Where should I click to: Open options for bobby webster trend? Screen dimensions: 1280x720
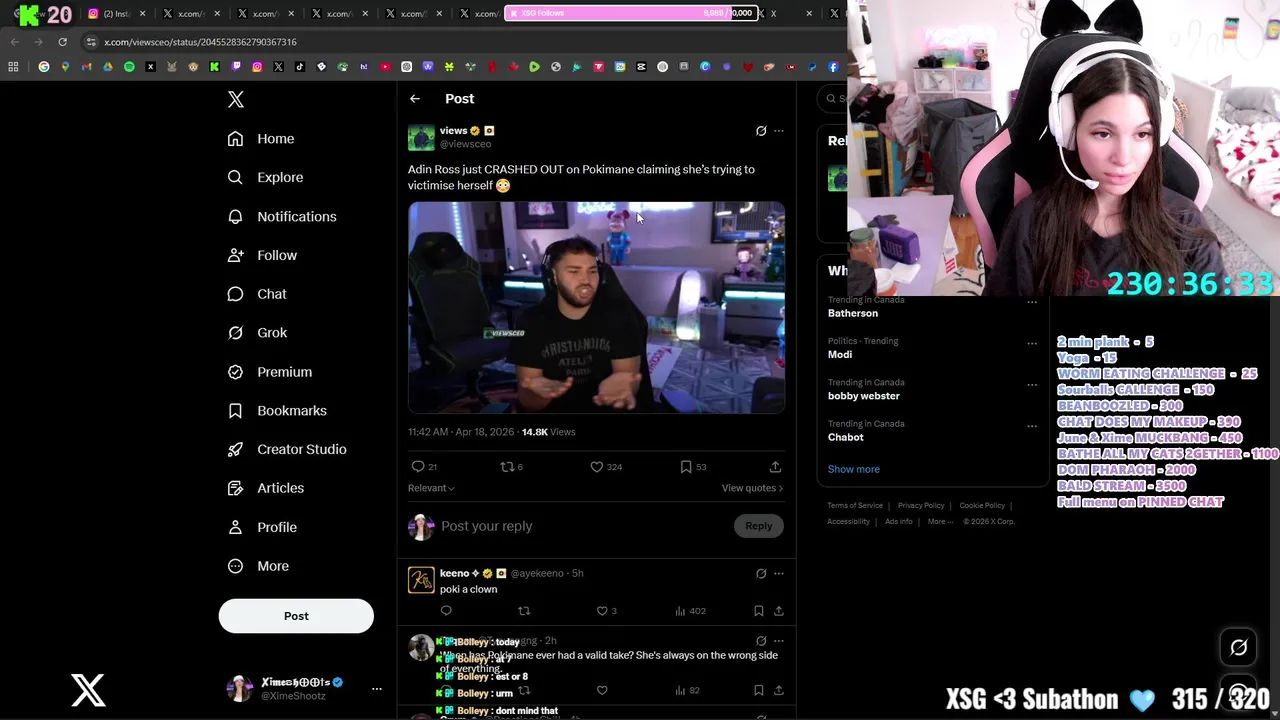coord(1032,384)
